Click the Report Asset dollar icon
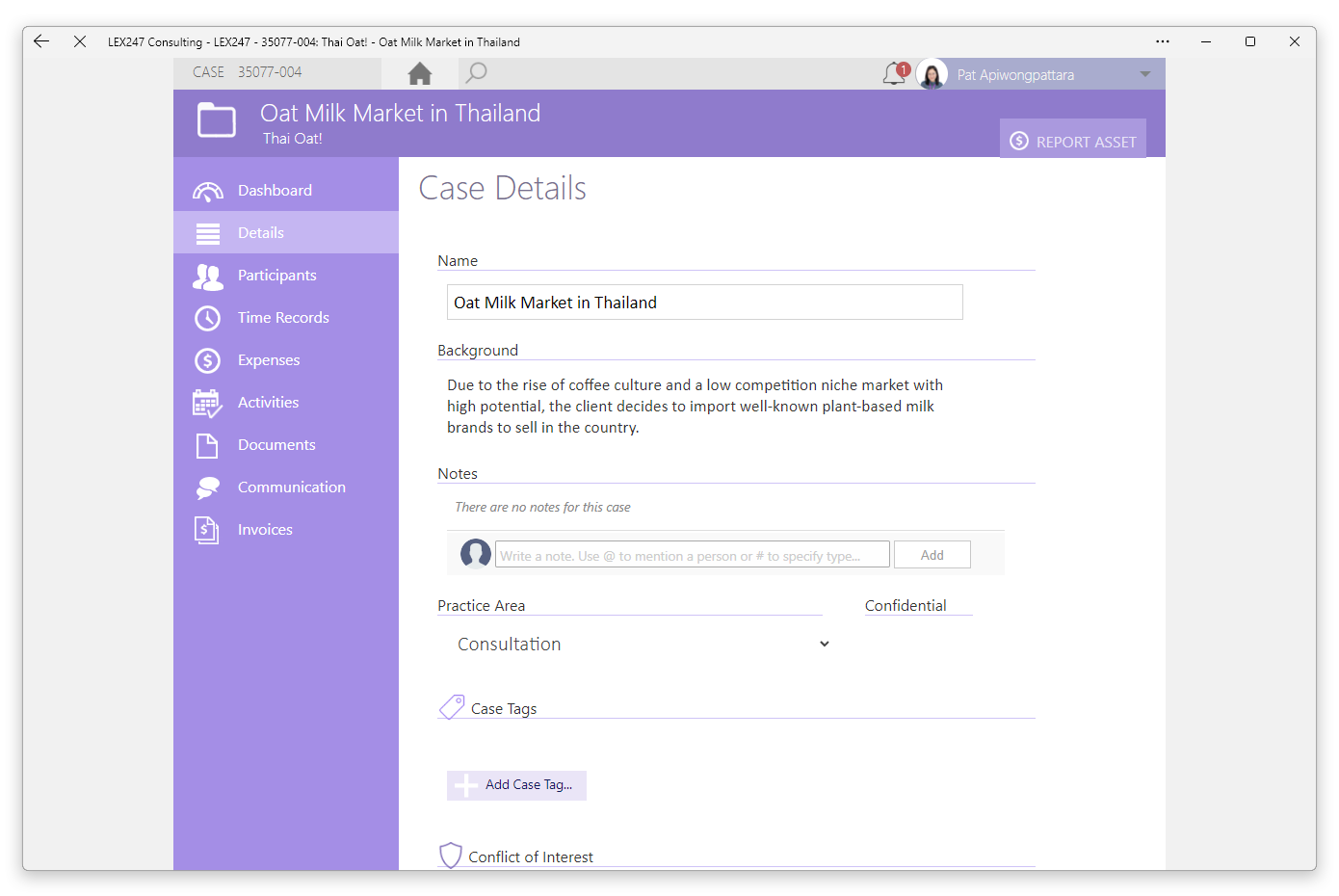Image resolution: width=1339 pixels, height=896 pixels. (x=1019, y=141)
